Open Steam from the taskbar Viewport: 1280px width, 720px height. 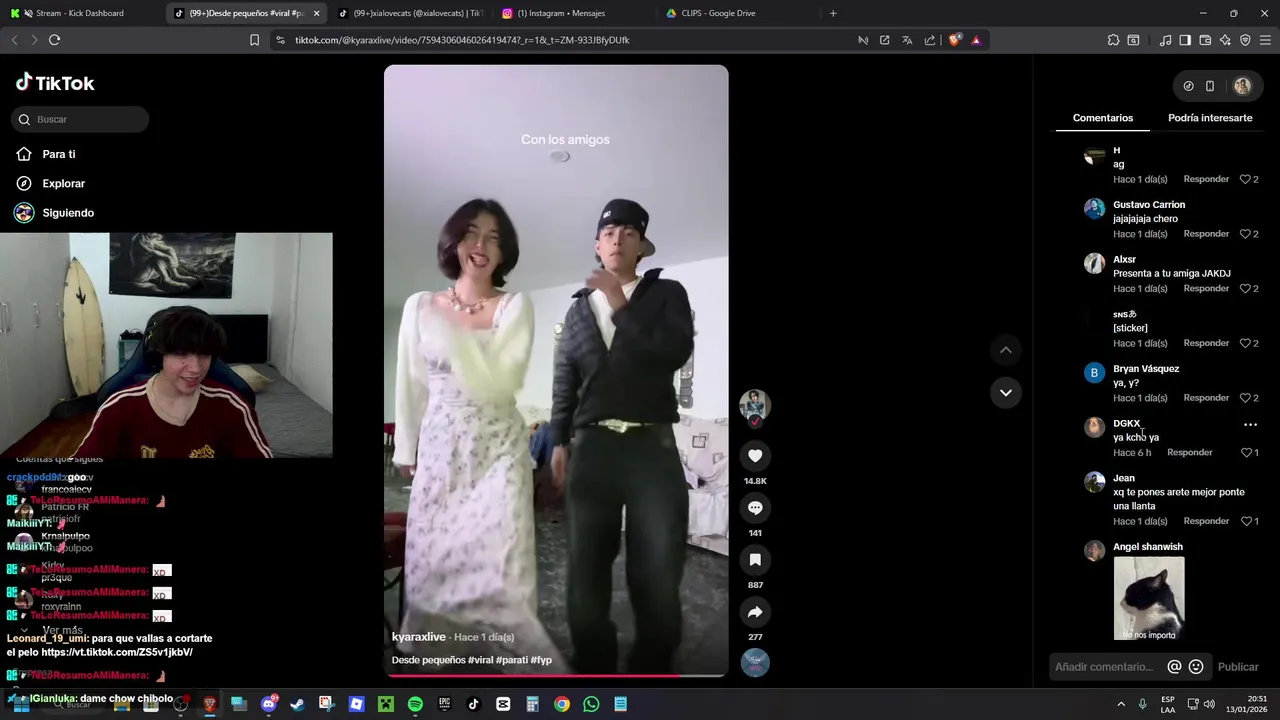(x=297, y=704)
